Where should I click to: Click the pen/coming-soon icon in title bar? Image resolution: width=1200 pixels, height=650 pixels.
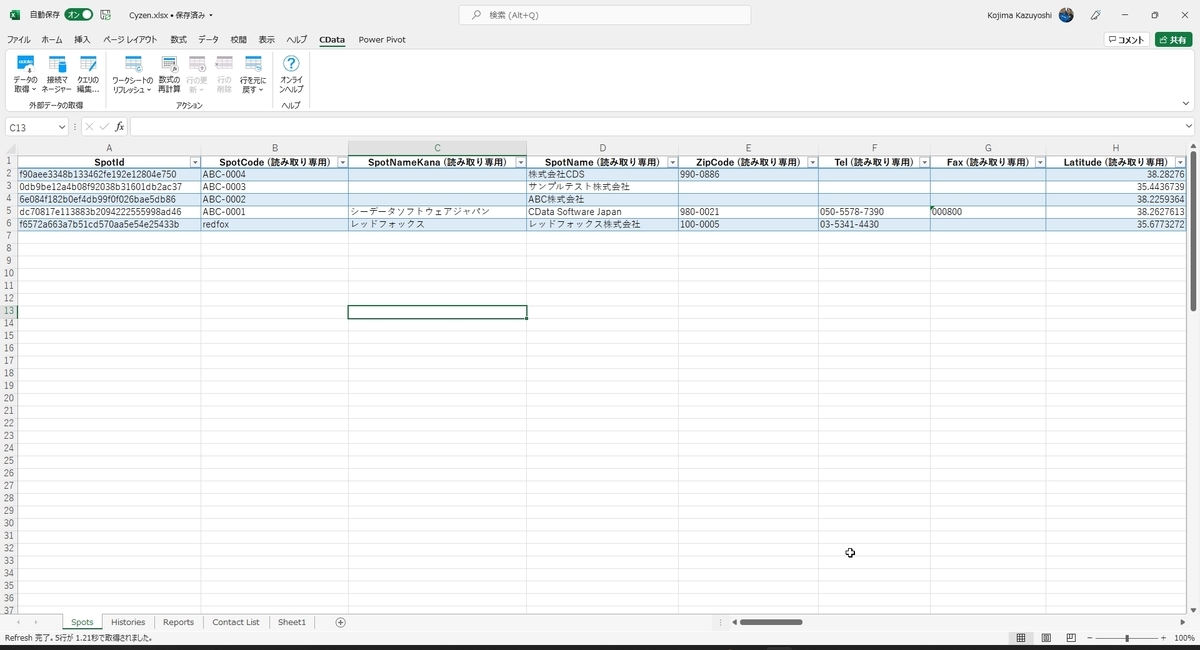point(1096,15)
